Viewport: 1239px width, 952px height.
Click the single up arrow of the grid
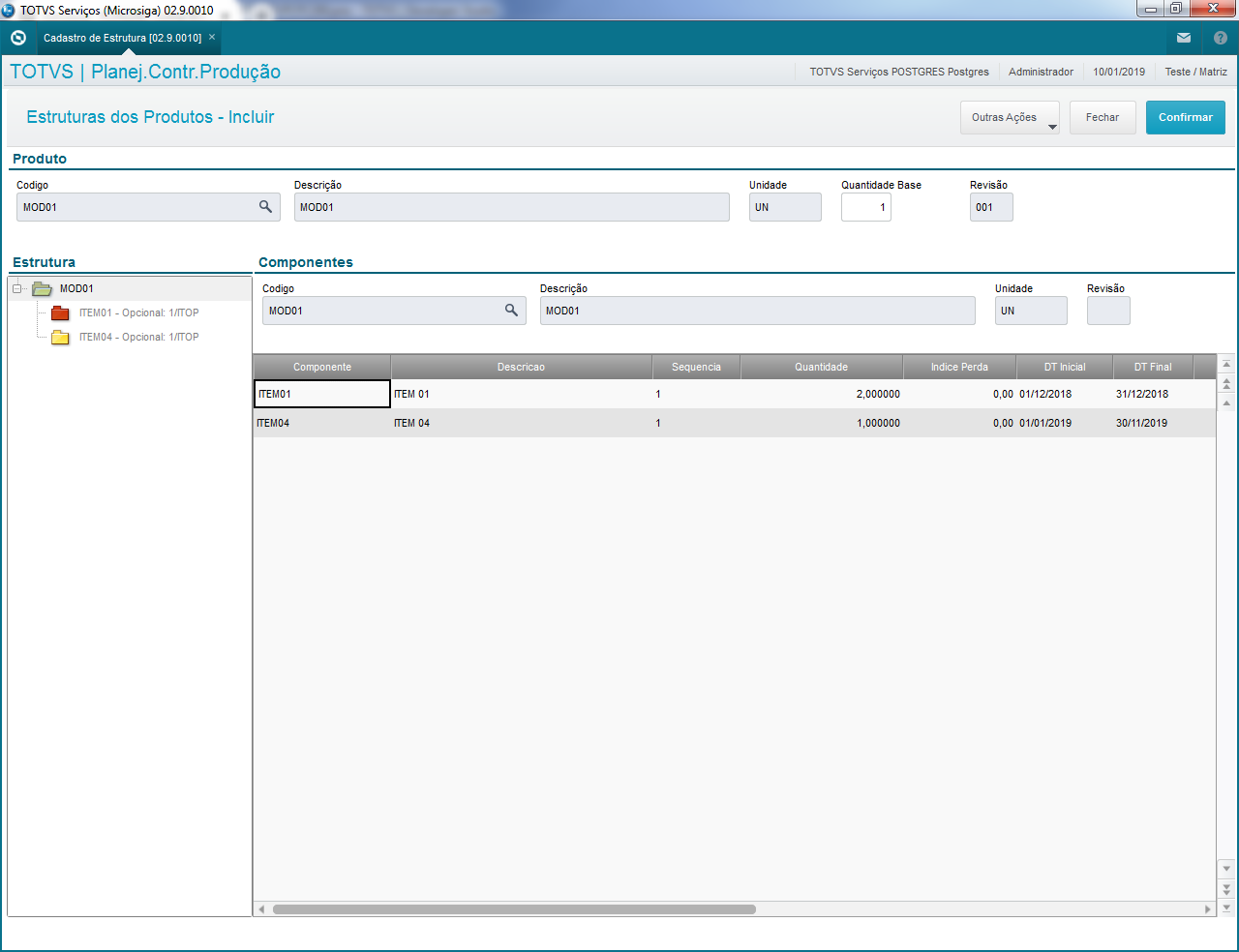coord(1226,402)
